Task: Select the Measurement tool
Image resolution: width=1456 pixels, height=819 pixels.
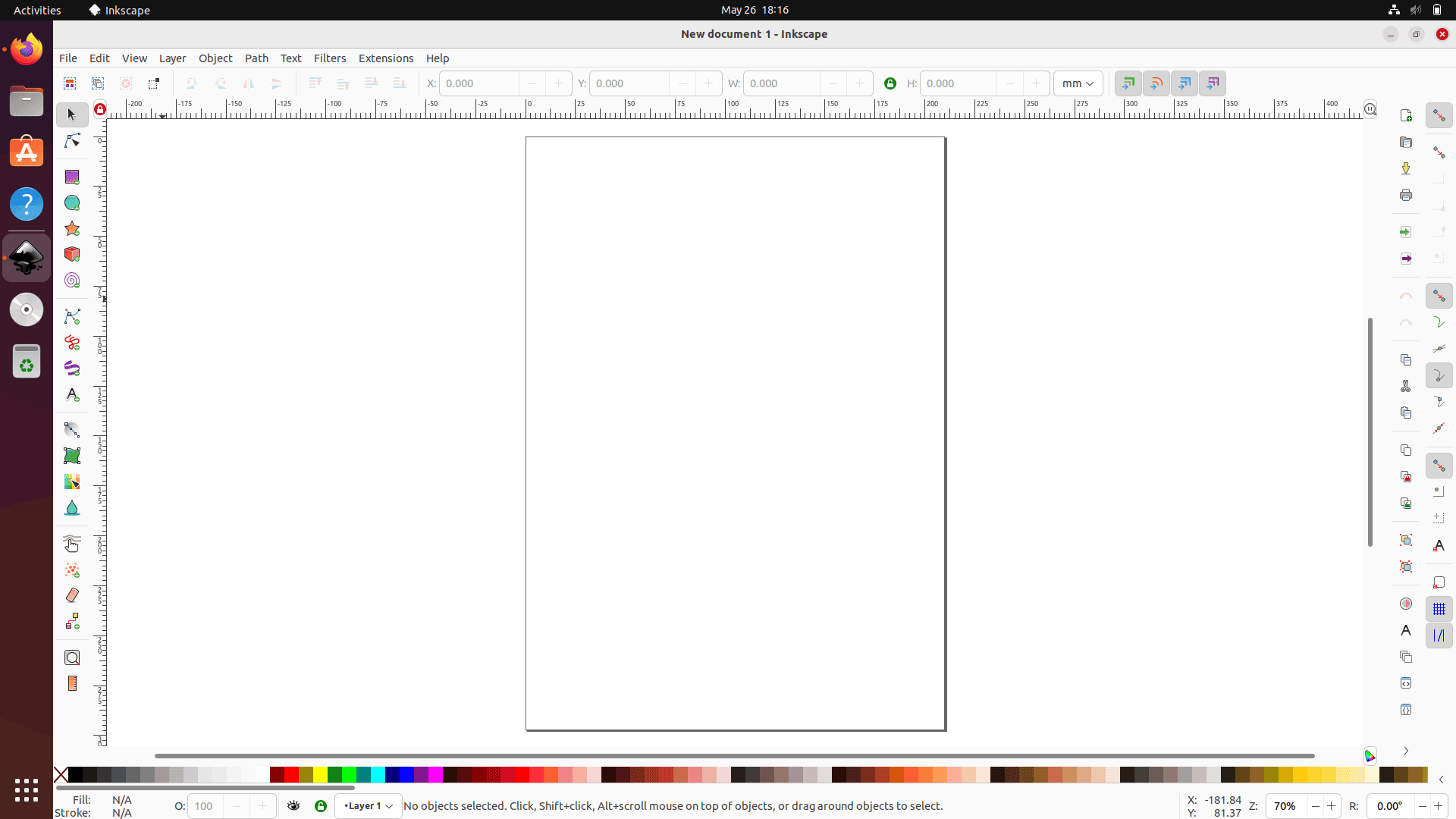Action: (71, 682)
